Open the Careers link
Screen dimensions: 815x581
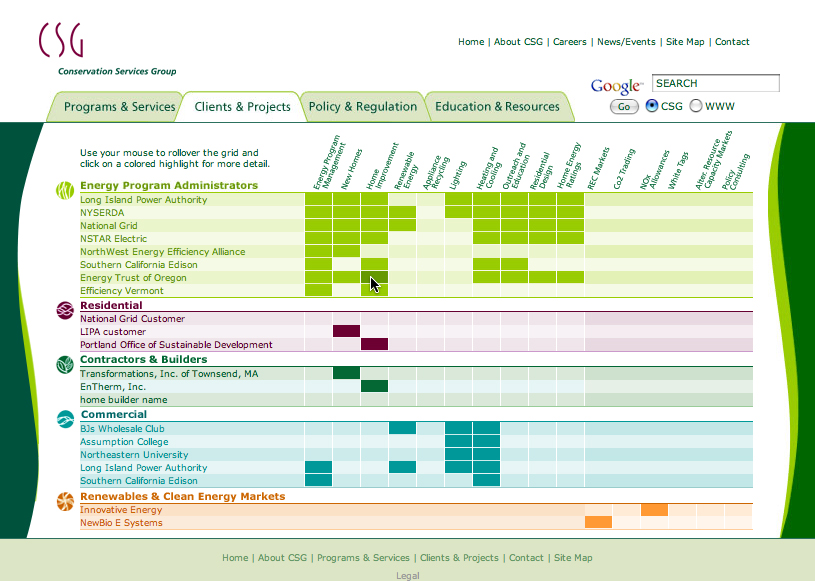click(570, 42)
